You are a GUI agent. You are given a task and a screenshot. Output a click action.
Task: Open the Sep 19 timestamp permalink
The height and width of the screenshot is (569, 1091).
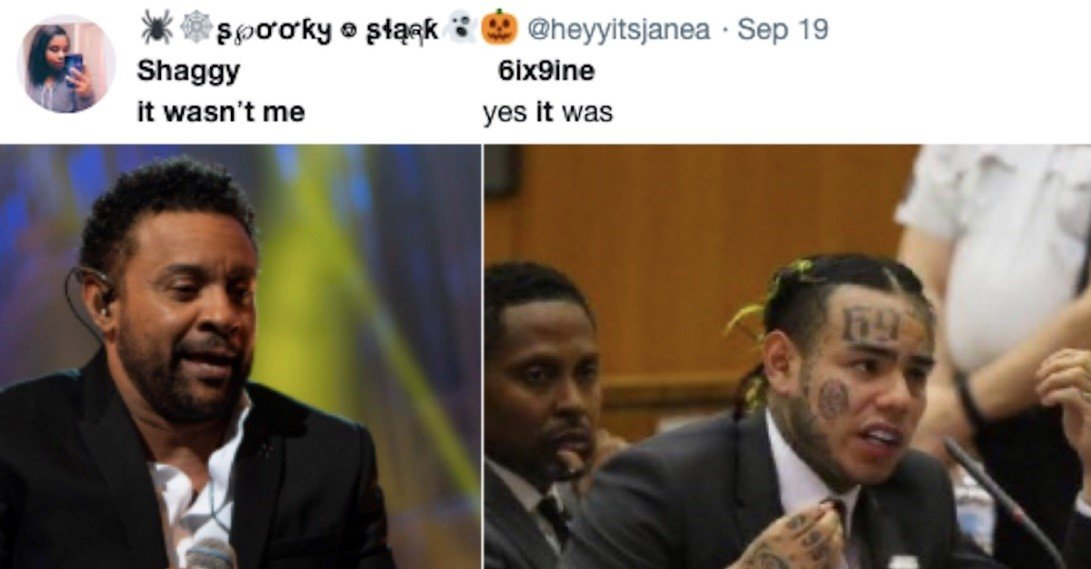(x=783, y=29)
